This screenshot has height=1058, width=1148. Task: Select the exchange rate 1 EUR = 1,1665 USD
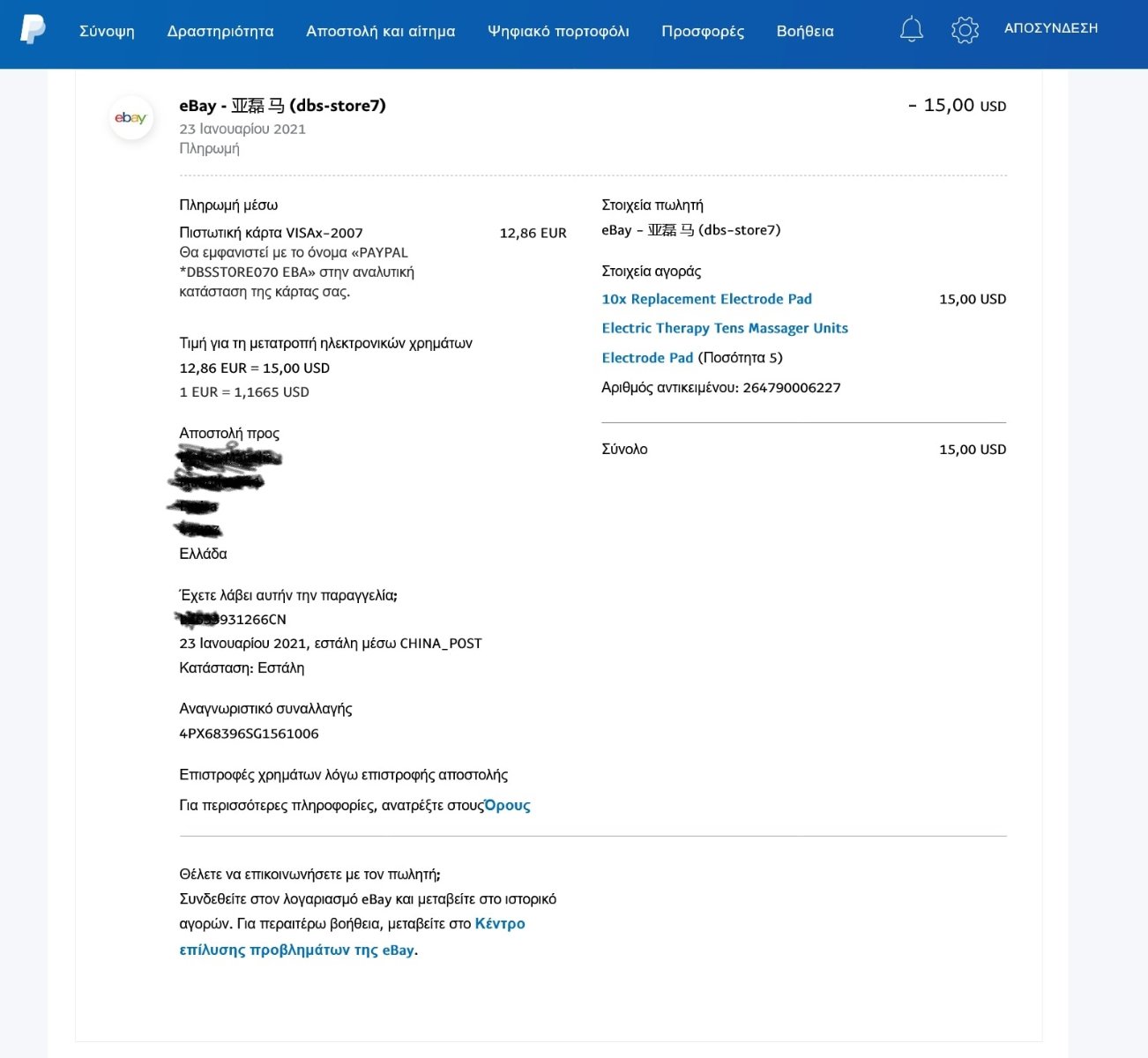coord(244,391)
